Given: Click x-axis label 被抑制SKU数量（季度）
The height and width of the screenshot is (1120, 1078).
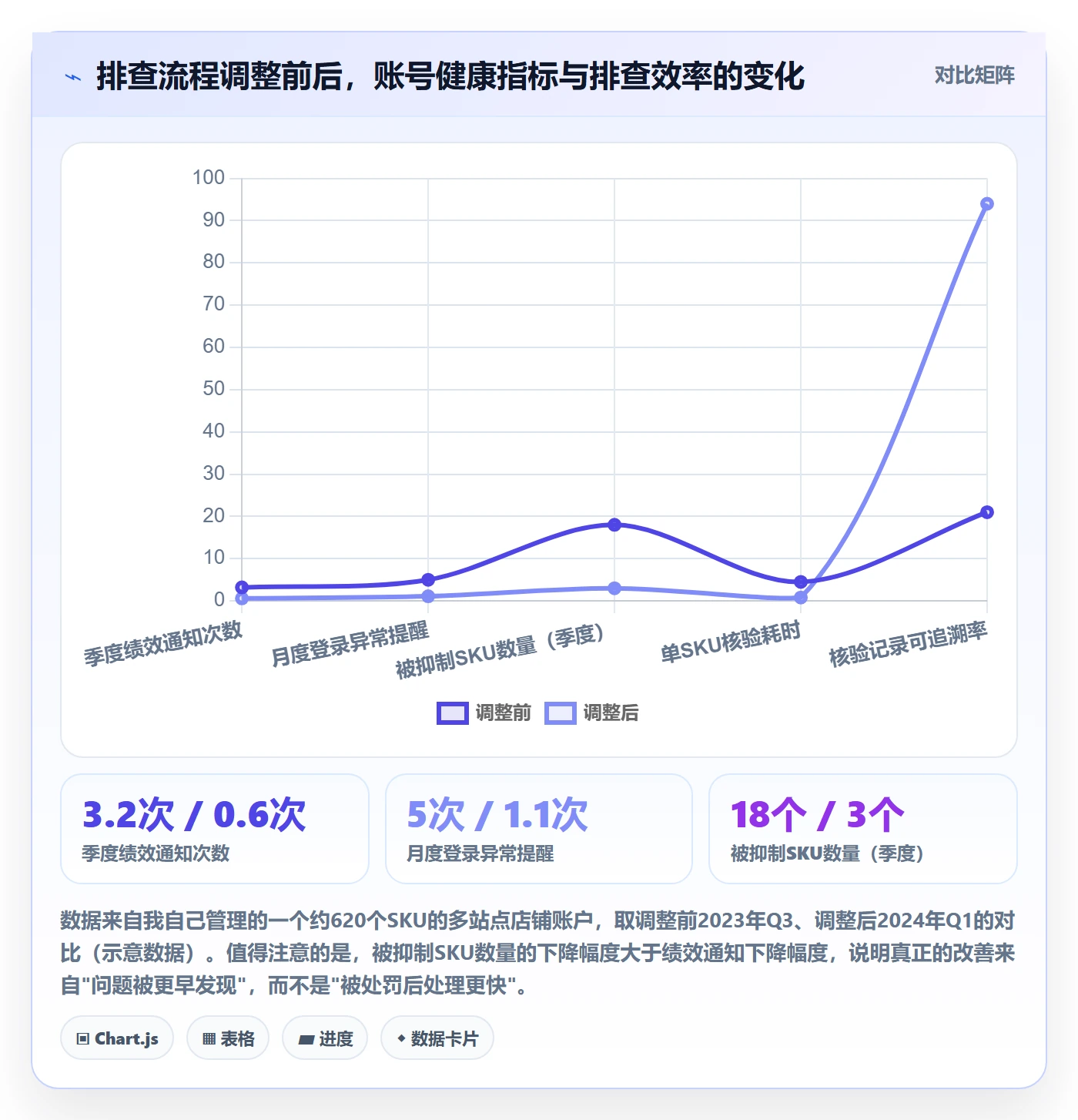Looking at the screenshot, I should click(501, 652).
